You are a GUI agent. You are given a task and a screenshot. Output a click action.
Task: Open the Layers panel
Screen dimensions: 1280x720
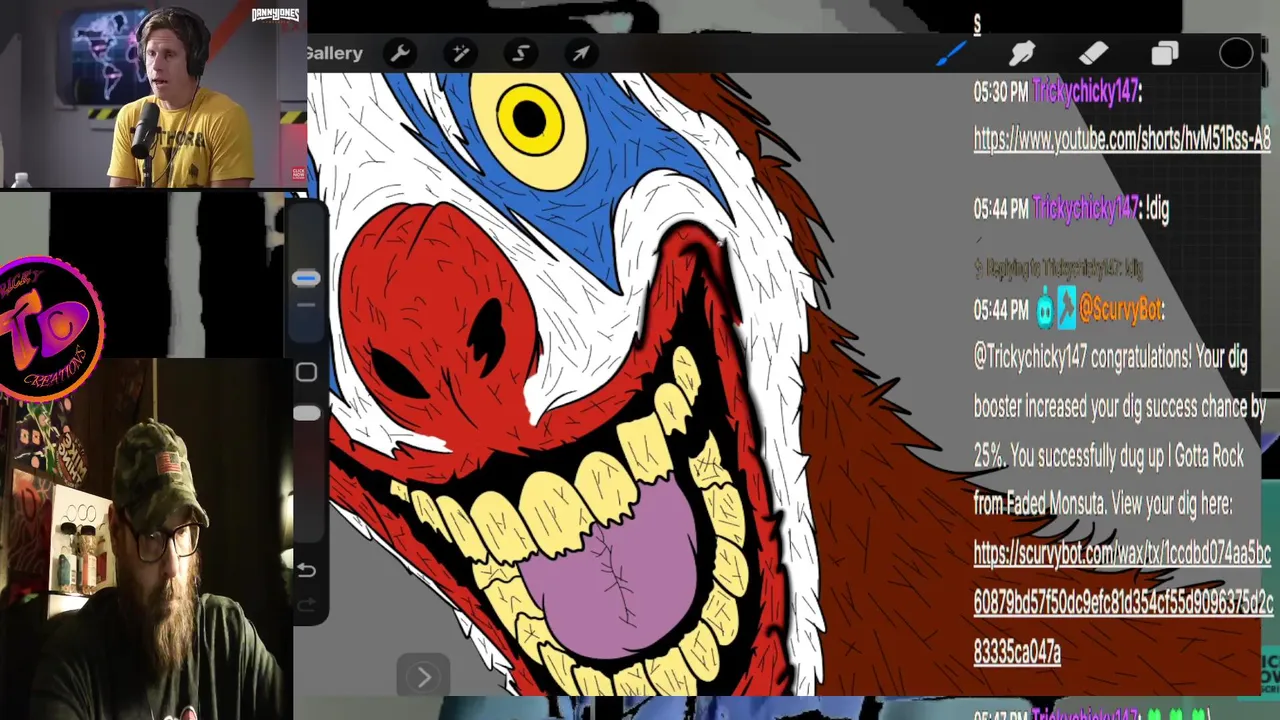point(1165,53)
